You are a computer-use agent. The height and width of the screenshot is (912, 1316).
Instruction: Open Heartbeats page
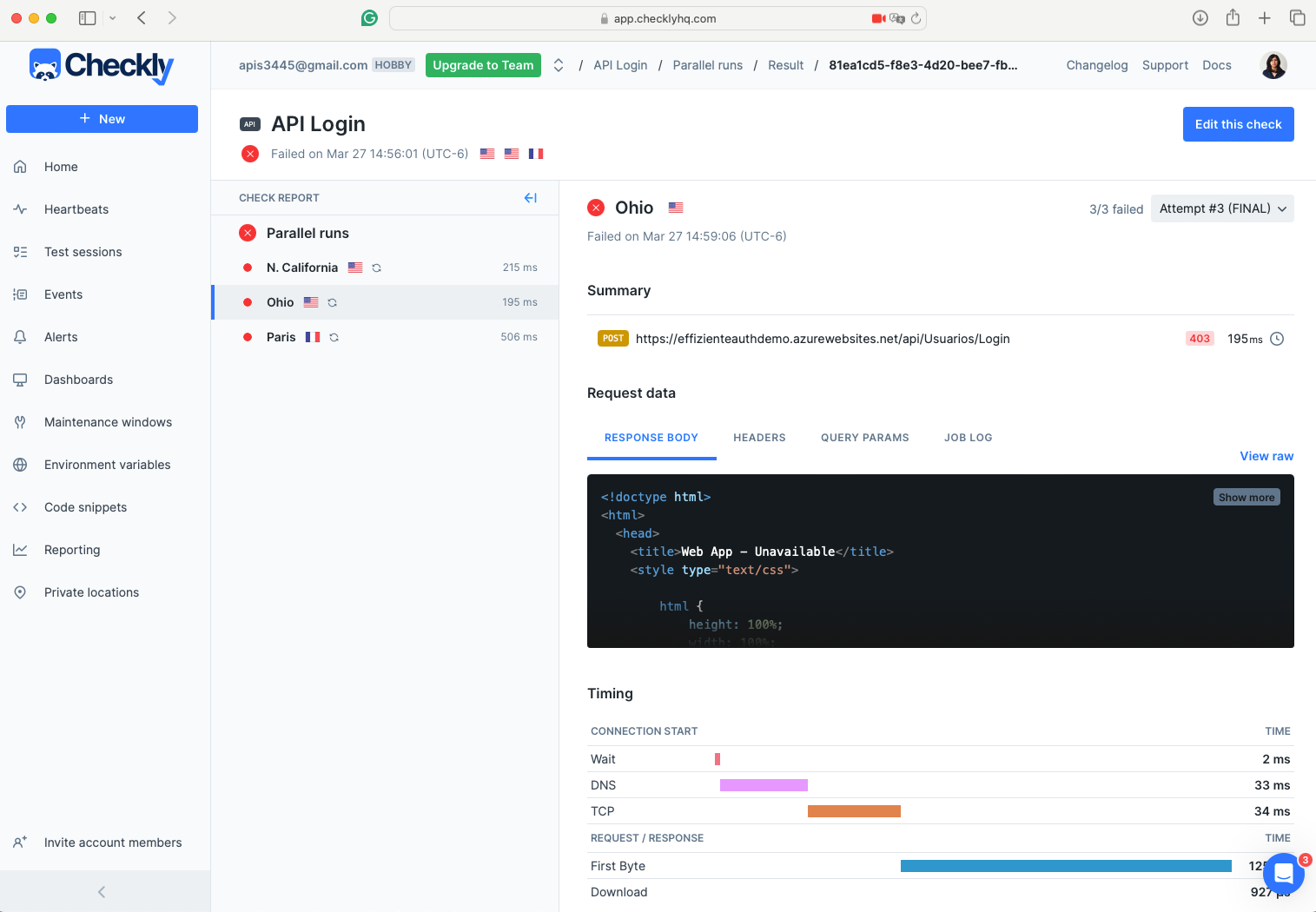pyautogui.click(x=76, y=209)
